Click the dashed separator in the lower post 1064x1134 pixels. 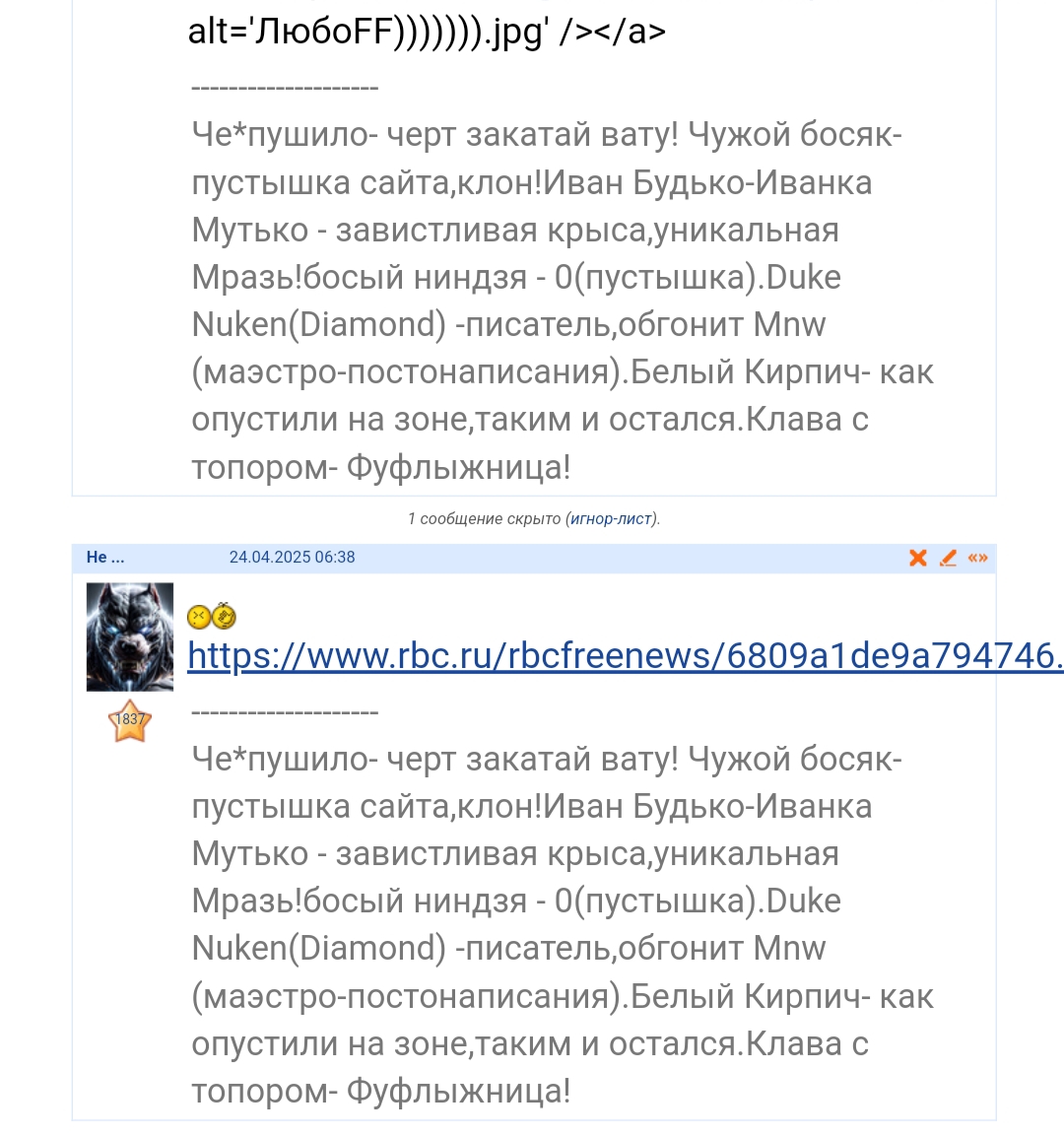[x=285, y=711]
